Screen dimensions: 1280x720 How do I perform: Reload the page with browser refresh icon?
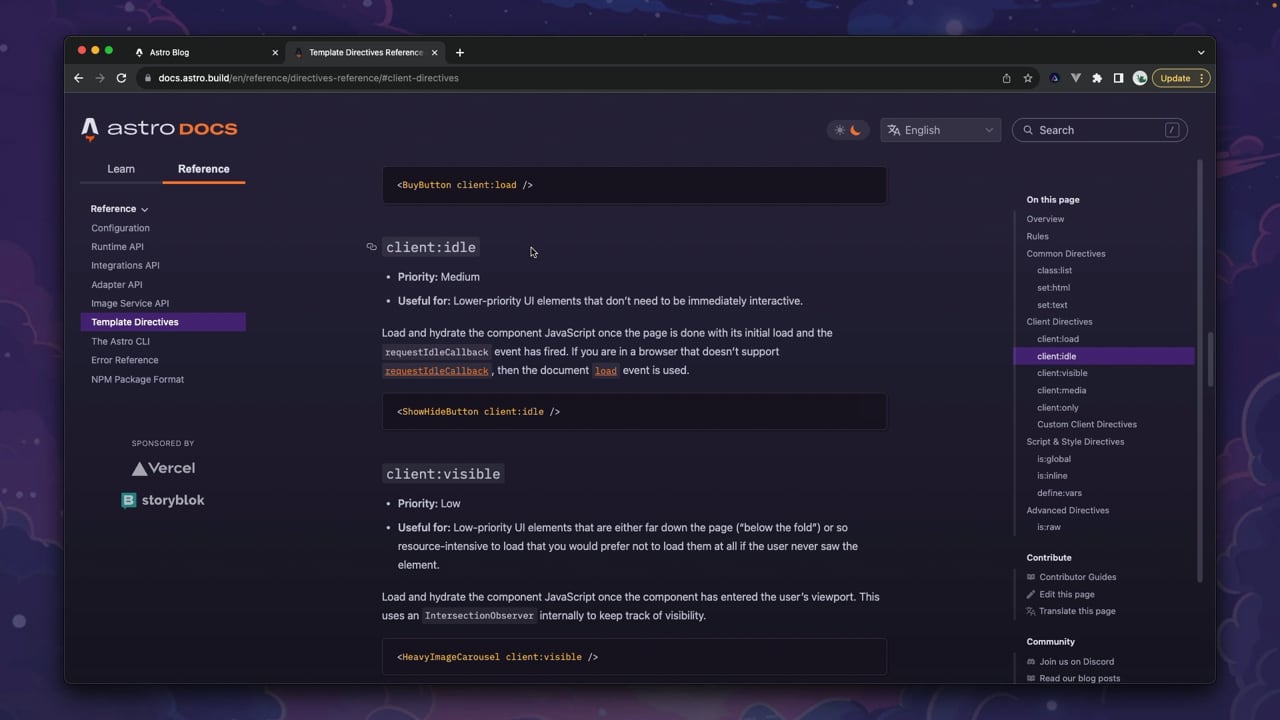[x=121, y=78]
